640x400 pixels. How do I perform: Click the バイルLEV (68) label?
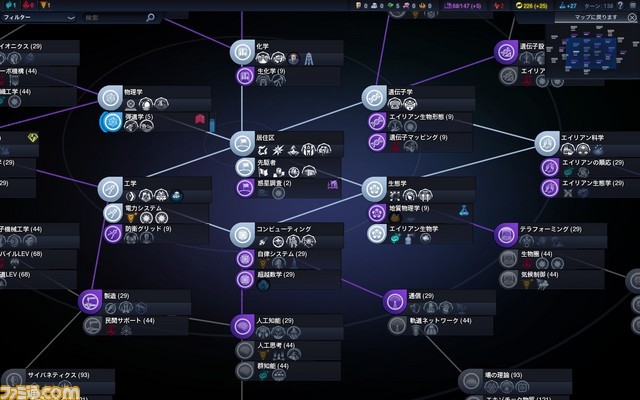coord(21,254)
